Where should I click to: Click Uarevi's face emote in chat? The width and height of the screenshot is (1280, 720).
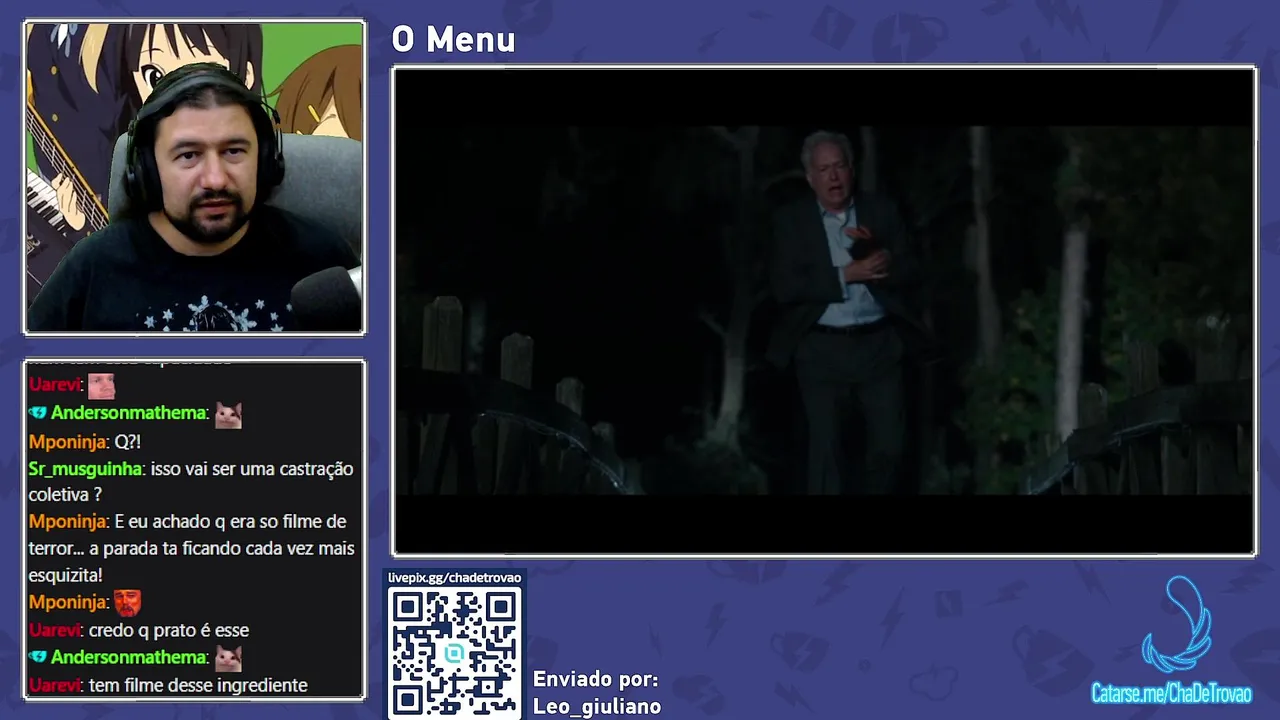[101, 385]
